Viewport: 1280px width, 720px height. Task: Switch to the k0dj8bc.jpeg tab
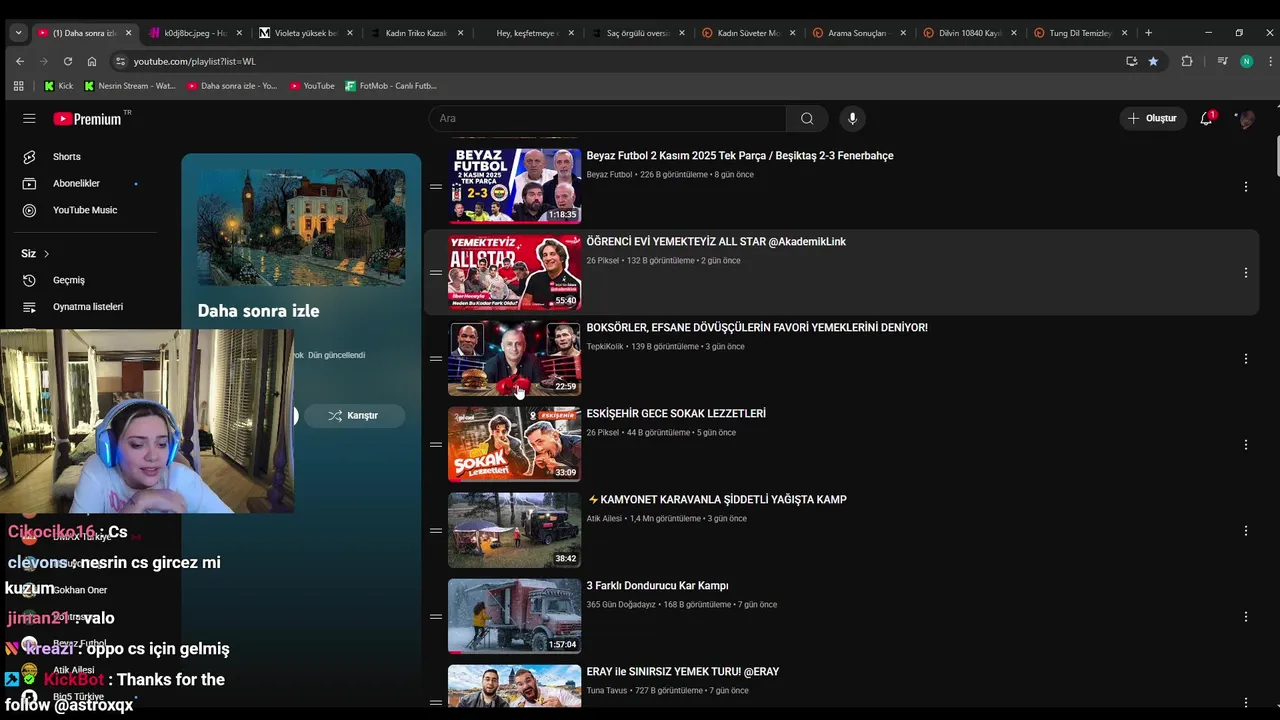[195, 33]
